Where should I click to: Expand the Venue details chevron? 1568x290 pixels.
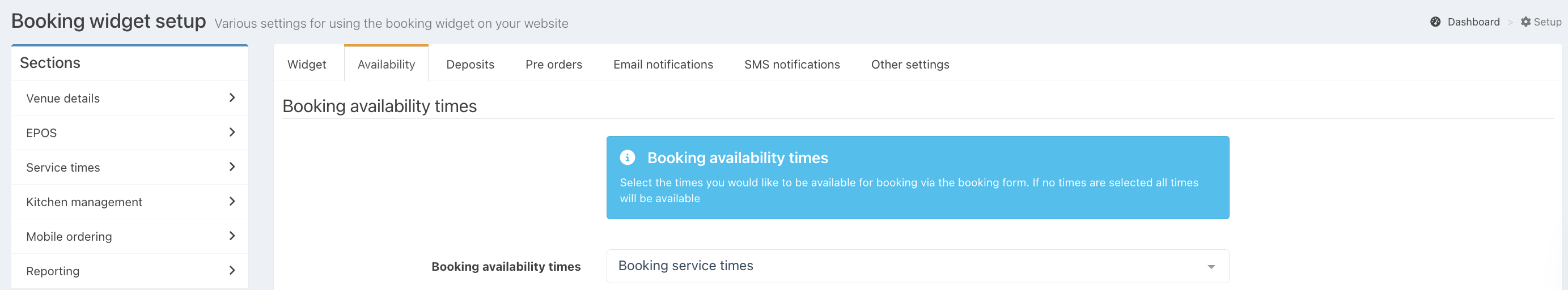232,98
